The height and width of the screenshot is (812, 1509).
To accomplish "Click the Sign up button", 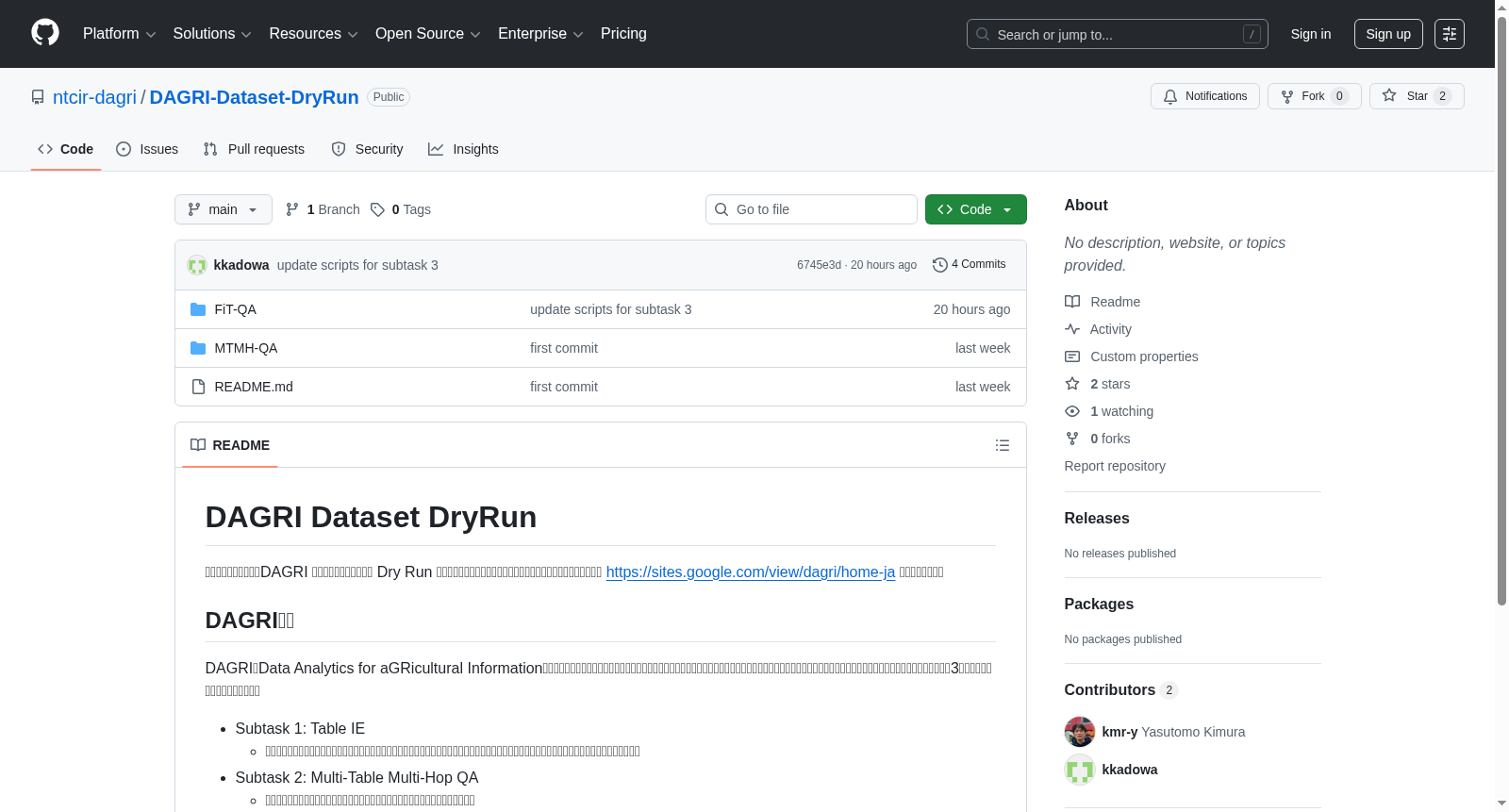I will coord(1388,34).
